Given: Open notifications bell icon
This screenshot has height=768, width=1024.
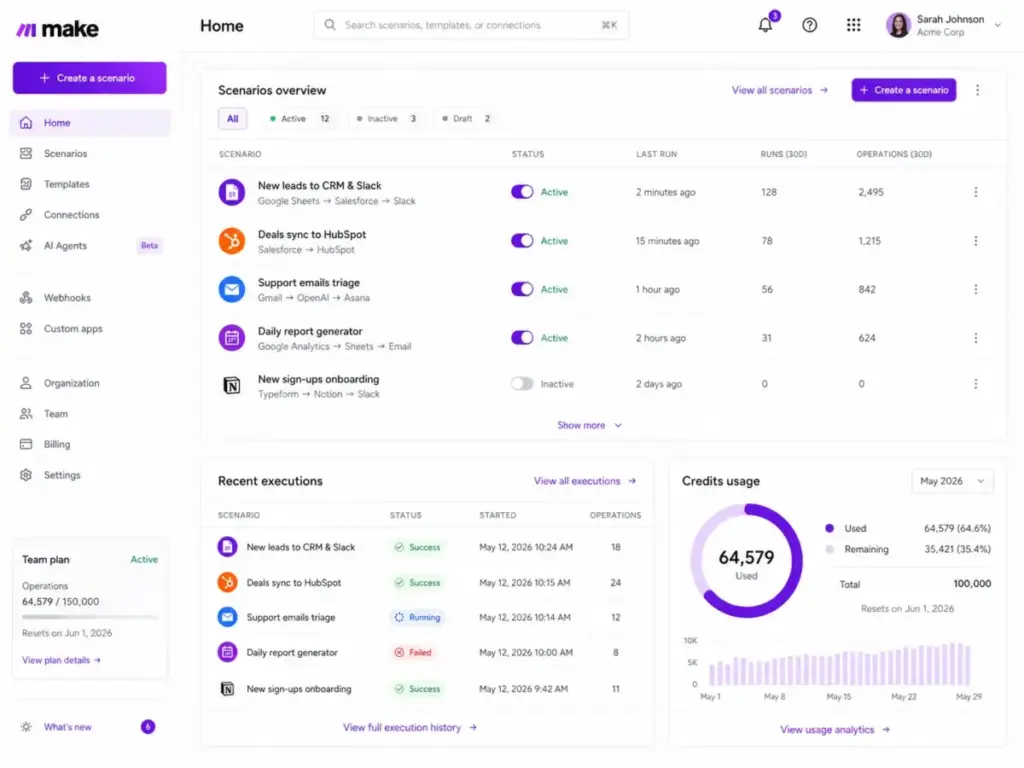Looking at the screenshot, I should [765, 25].
